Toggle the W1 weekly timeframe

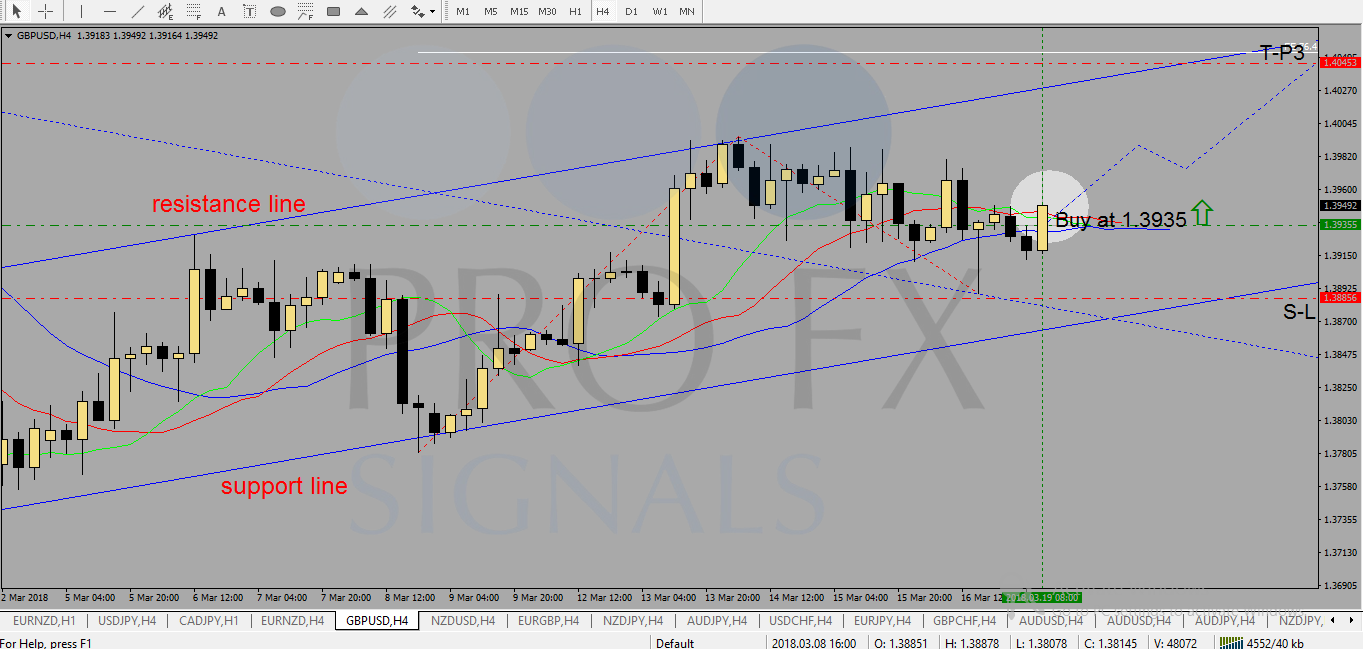point(660,11)
